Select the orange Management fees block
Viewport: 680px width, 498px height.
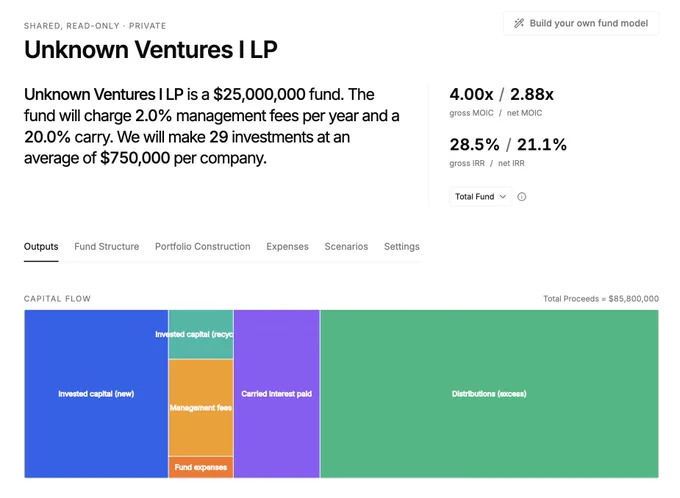click(201, 408)
